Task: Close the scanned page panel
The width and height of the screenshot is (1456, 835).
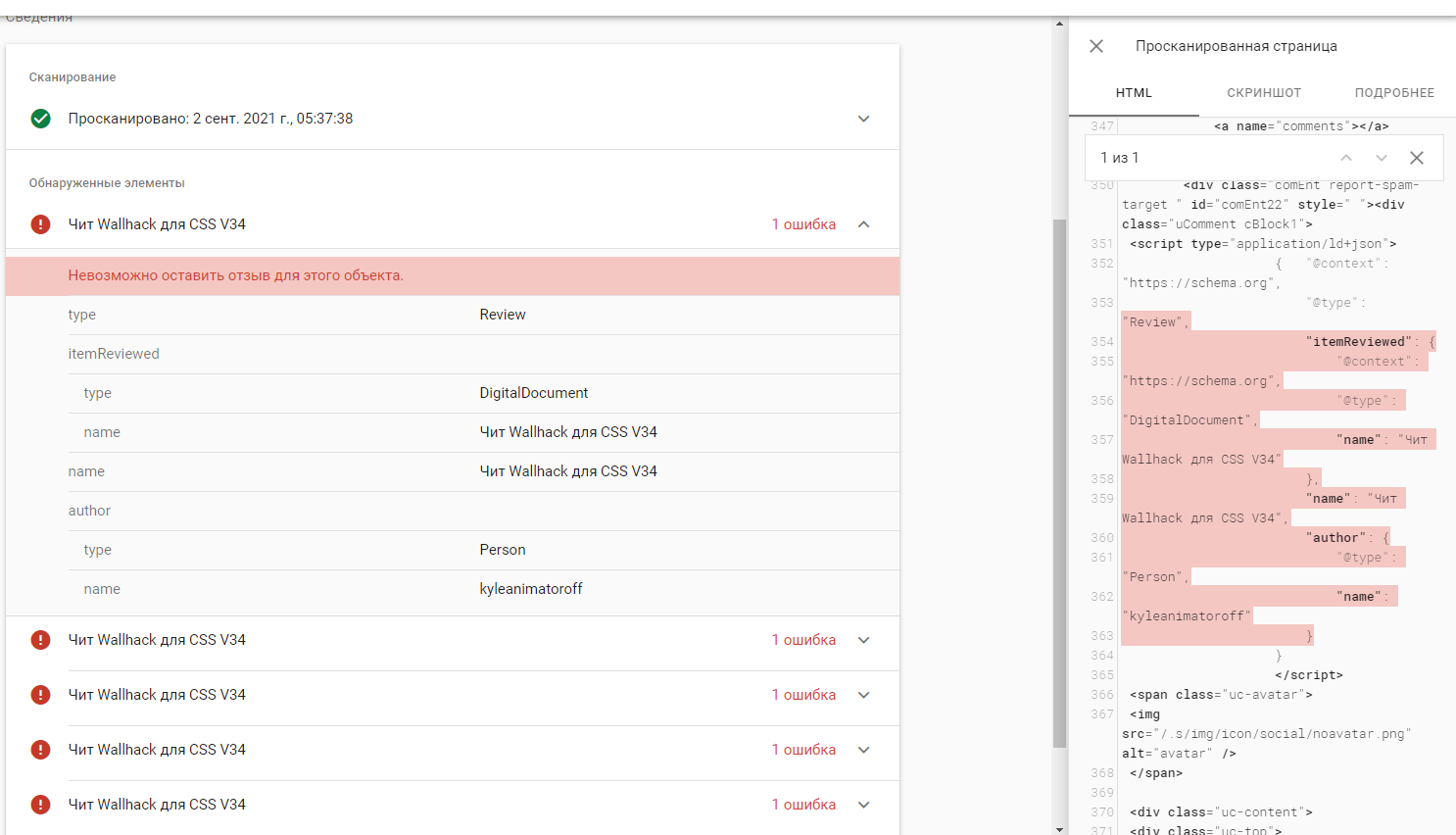Action: (1096, 46)
